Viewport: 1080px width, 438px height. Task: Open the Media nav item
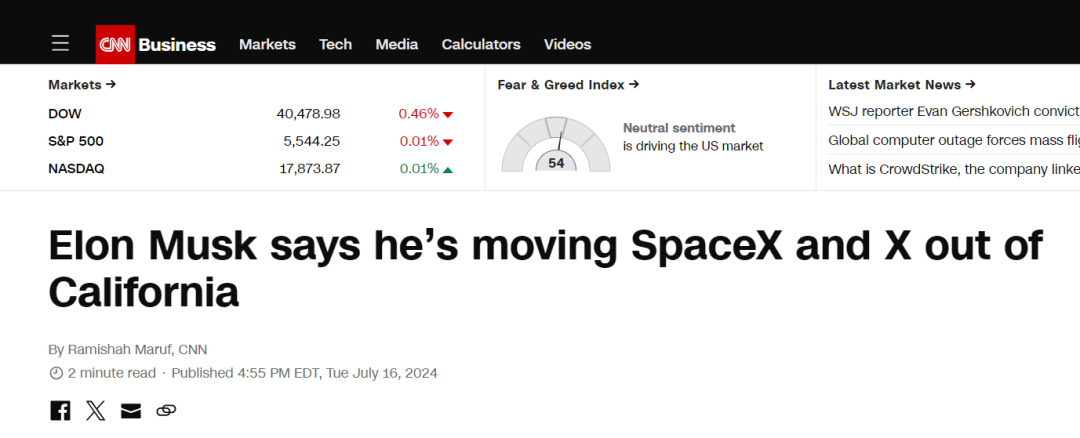coord(397,44)
